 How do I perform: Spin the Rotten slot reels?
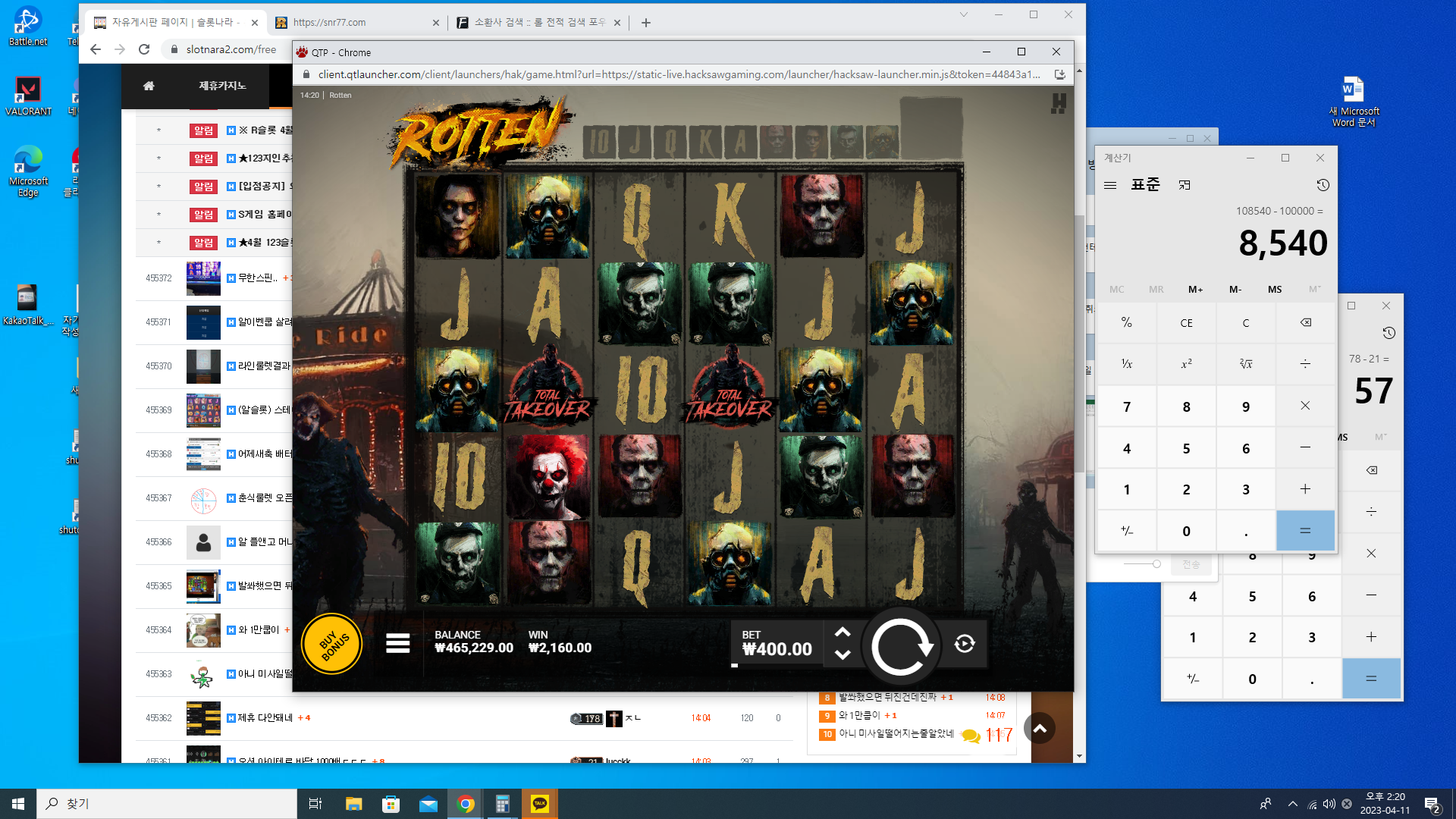(x=901, y=647)
